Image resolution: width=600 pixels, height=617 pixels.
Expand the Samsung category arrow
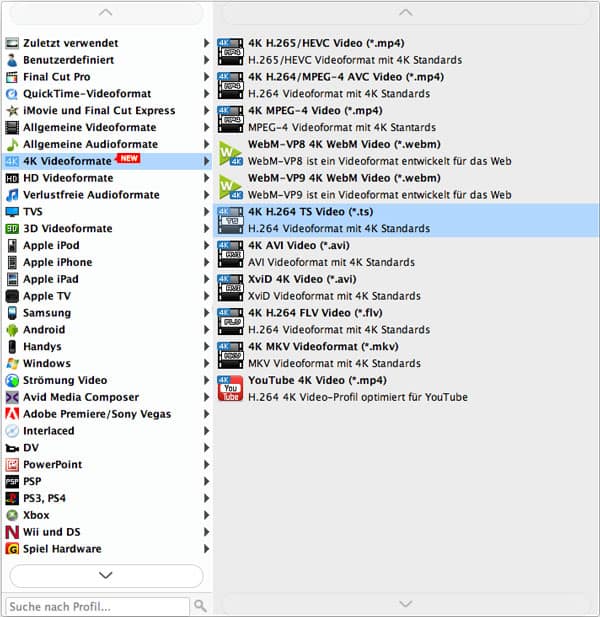click(207, 313)
